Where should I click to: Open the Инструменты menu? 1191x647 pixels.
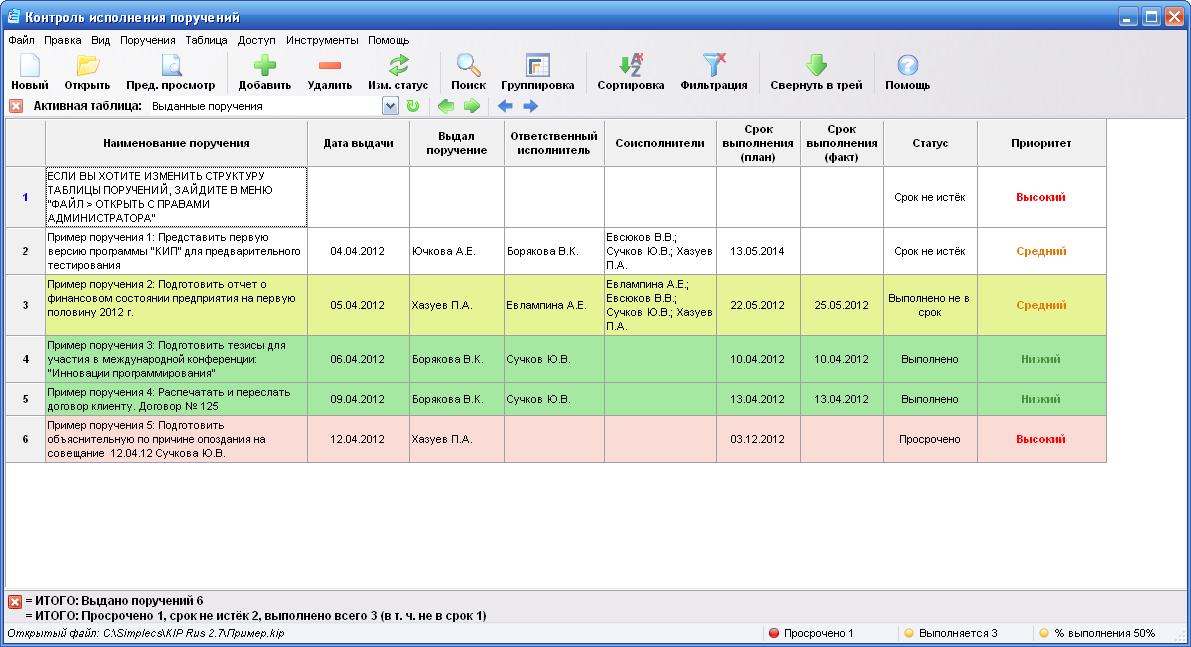pyautogui.click(x=322, y=40)
